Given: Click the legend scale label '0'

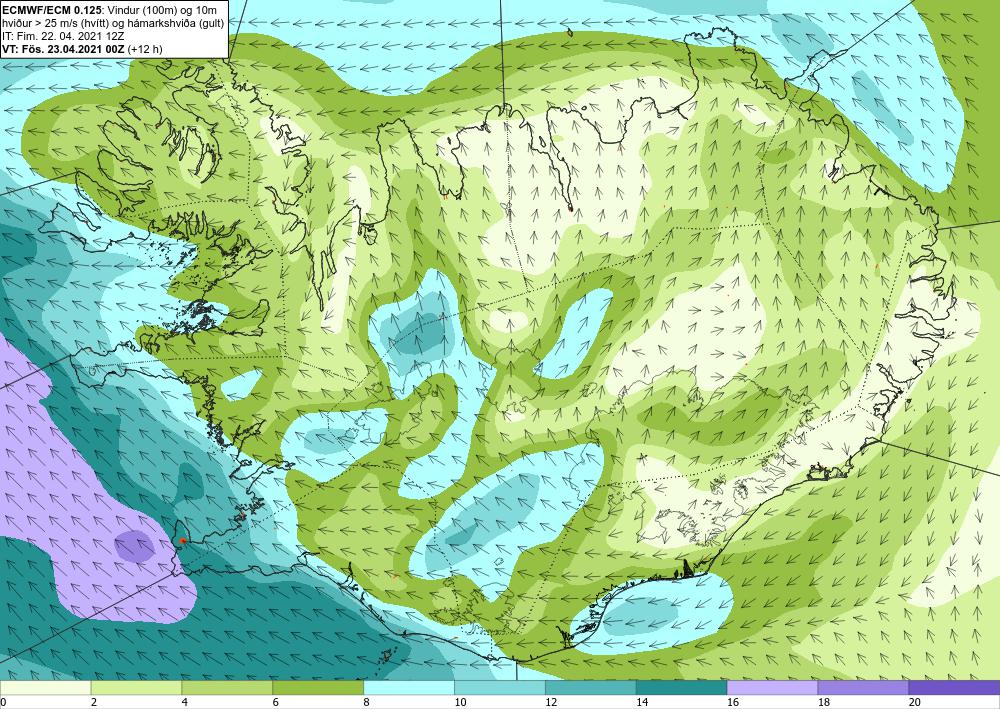Looking at the screenshot, I should pyautogui.click(x=3, y=702).
